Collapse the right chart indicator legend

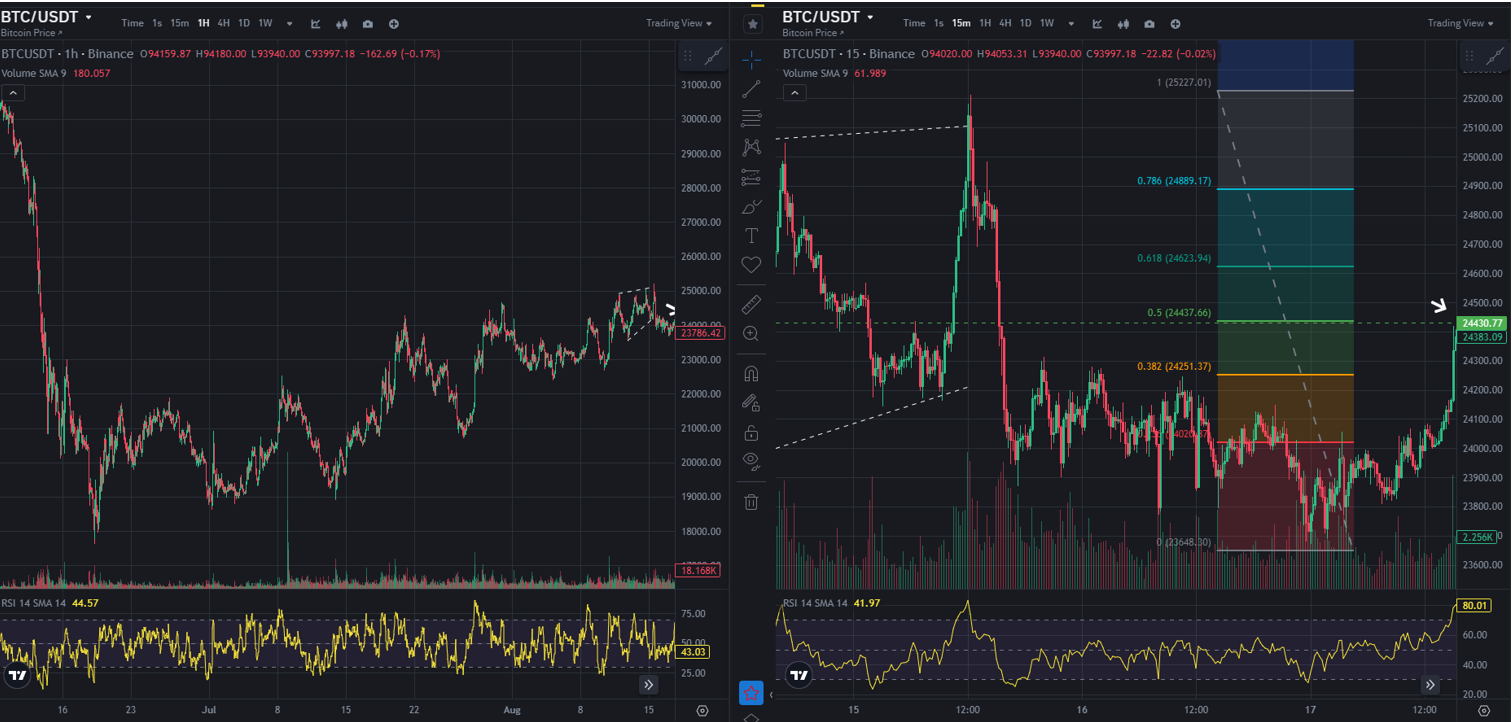[794, 93]
